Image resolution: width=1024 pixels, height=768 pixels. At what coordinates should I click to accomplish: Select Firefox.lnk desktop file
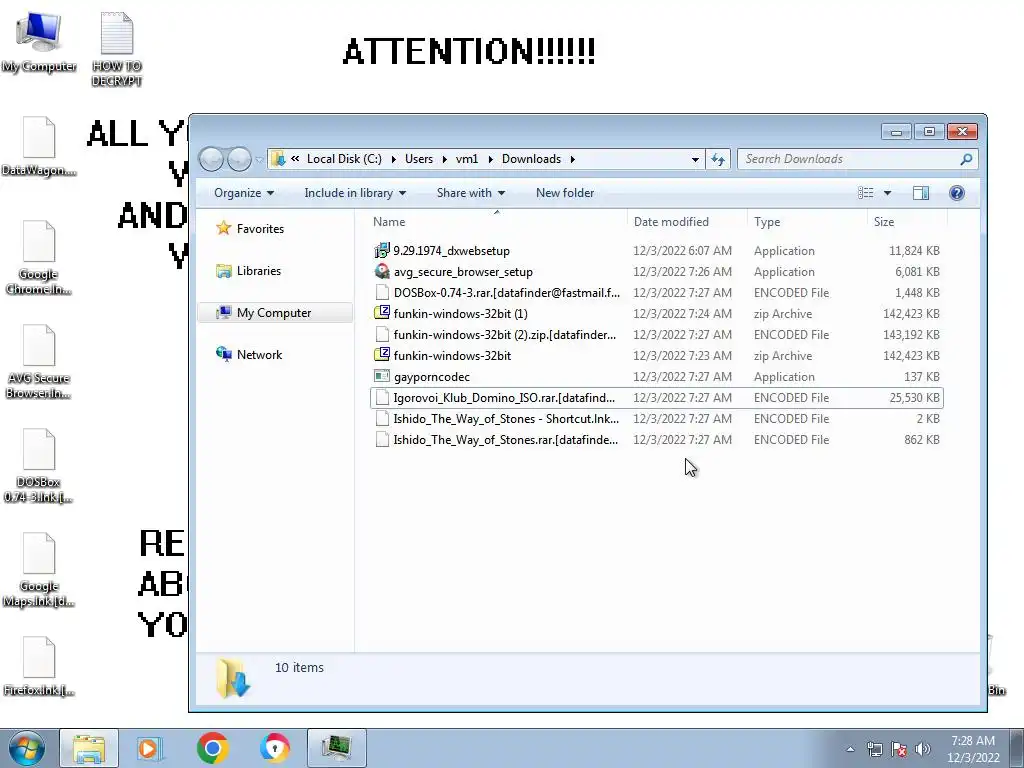tap(39, 666)
